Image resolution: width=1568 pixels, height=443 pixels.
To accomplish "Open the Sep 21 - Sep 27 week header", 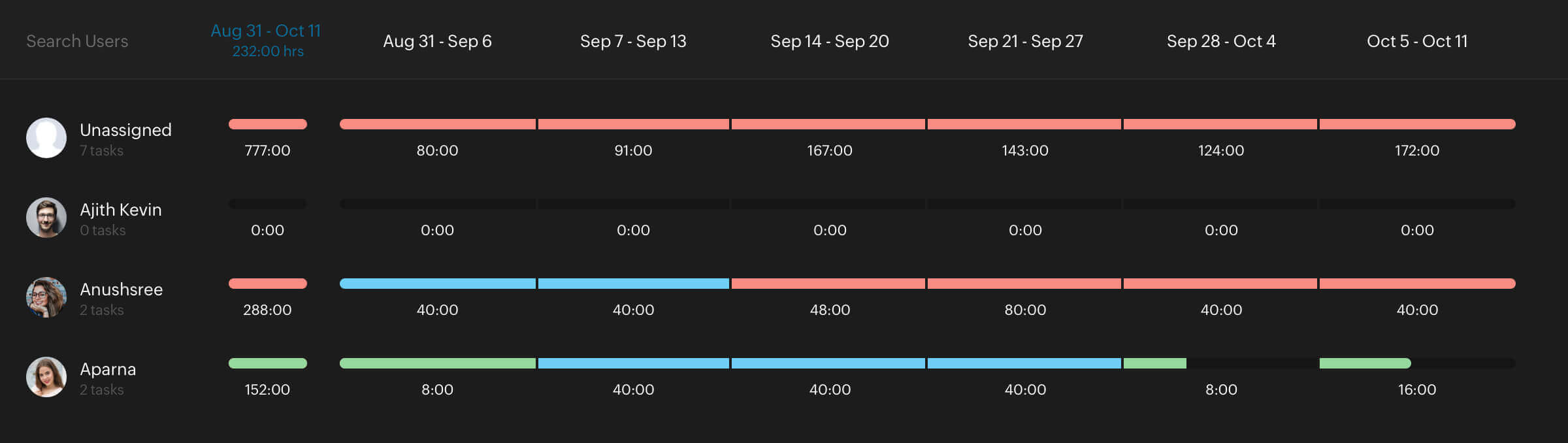I will pyautogui.click(x=1025, y=41).
